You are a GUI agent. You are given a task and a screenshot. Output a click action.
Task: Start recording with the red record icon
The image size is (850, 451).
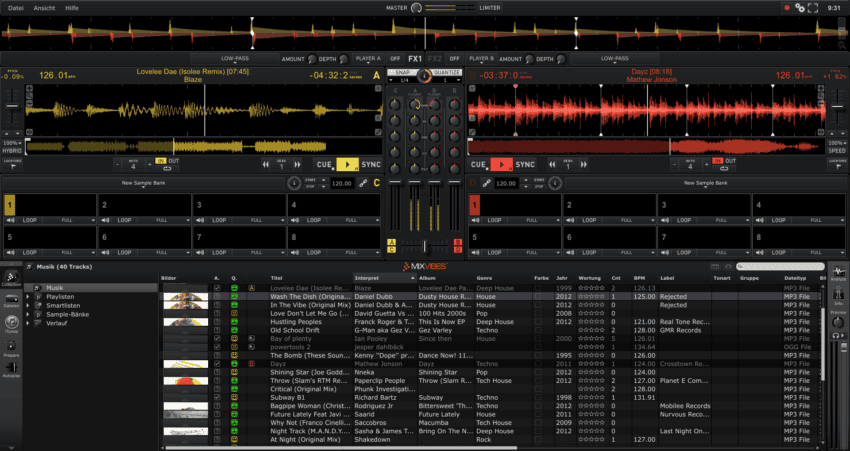(787, 8)
